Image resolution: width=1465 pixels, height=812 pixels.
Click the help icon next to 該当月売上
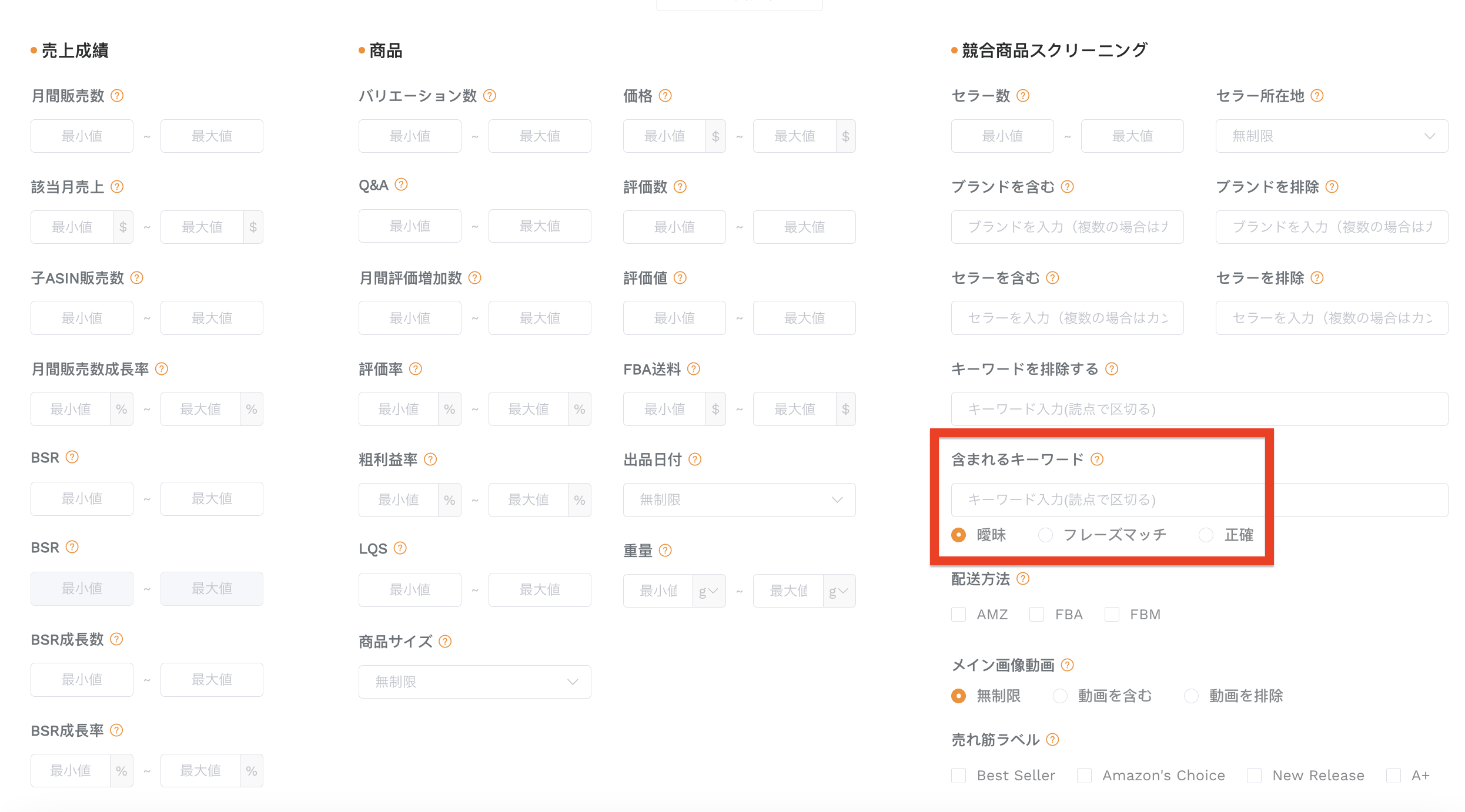click(x=117, y=186)
